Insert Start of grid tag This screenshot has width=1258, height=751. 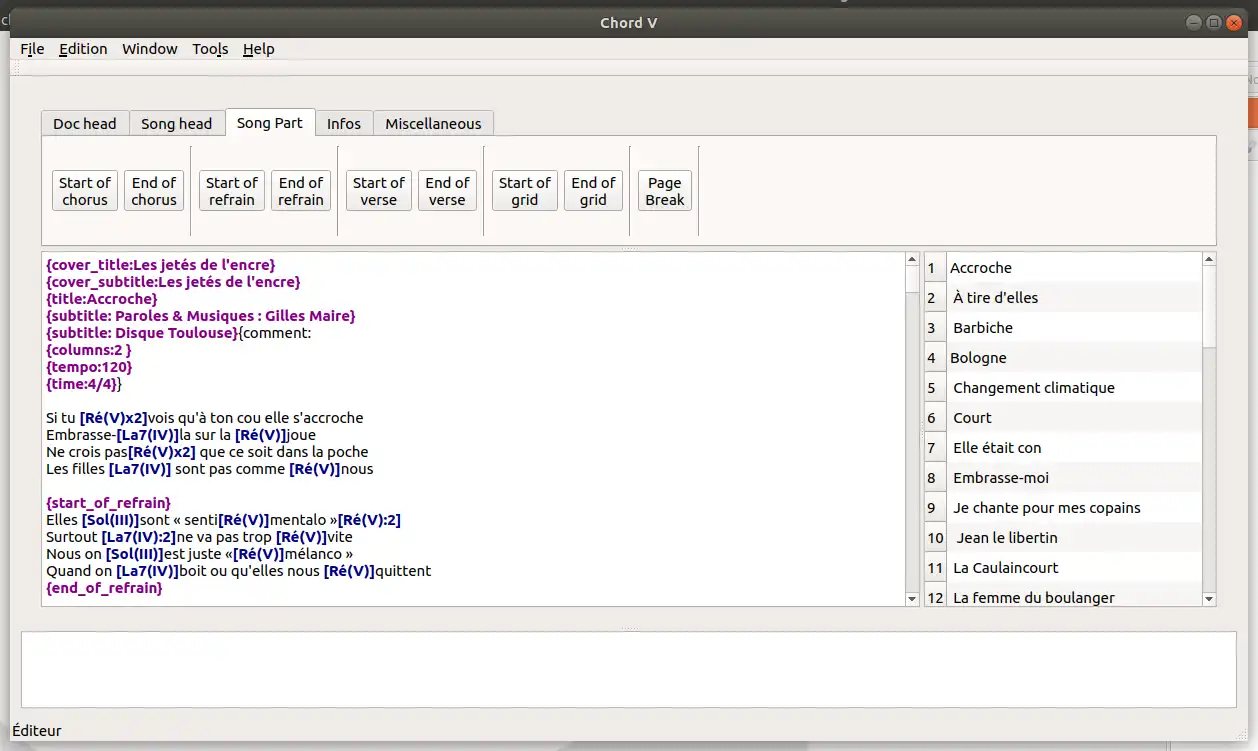point(524,191)
